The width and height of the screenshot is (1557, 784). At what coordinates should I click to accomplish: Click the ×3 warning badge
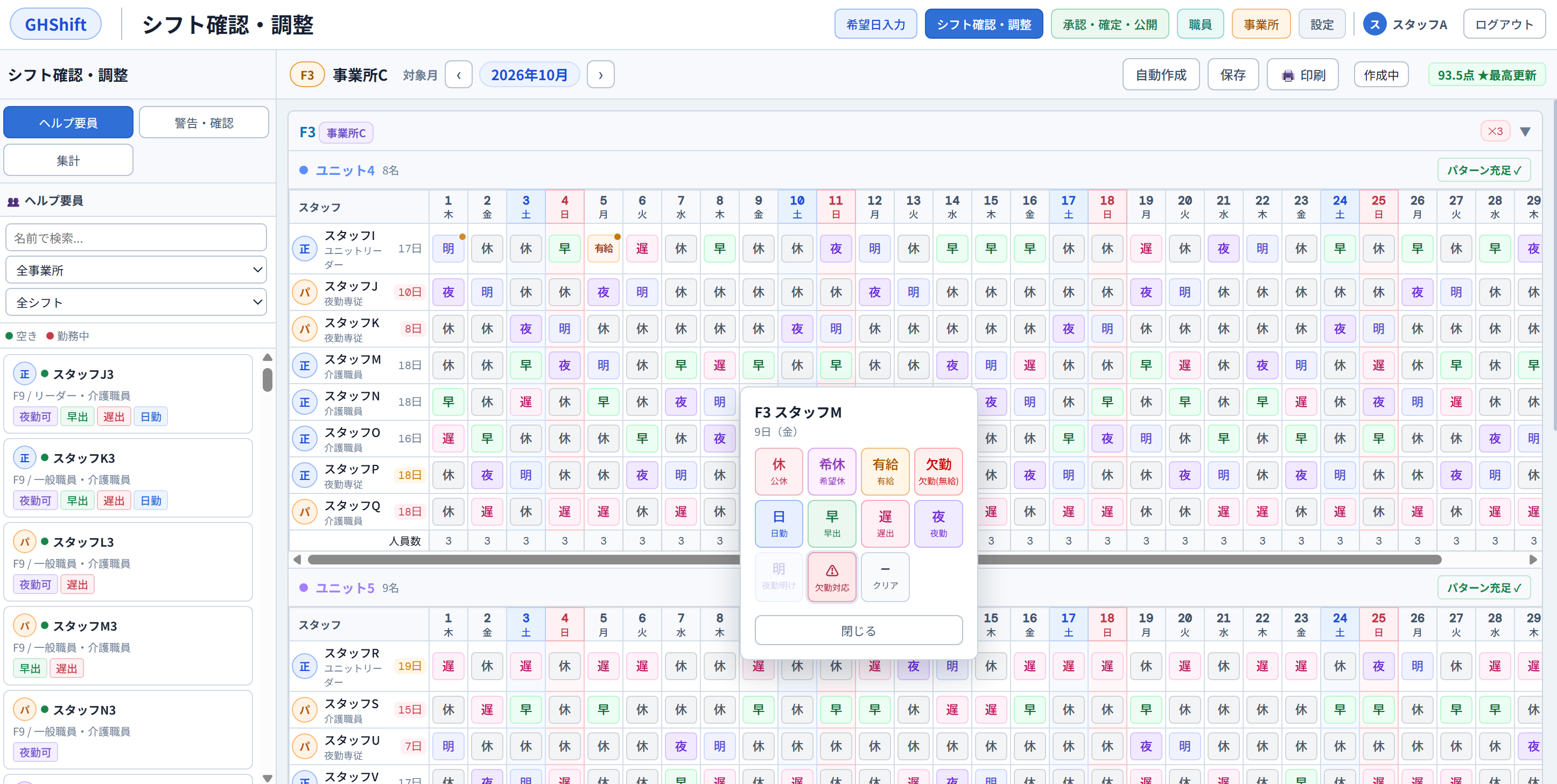[1495, 131]
